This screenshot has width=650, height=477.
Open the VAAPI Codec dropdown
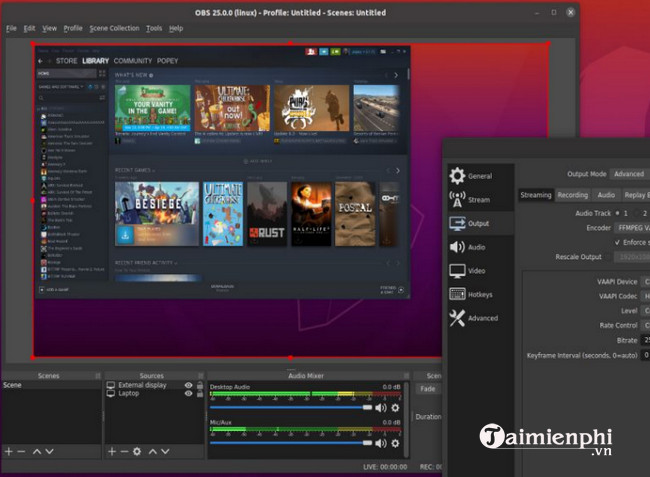tap(645, 296)
